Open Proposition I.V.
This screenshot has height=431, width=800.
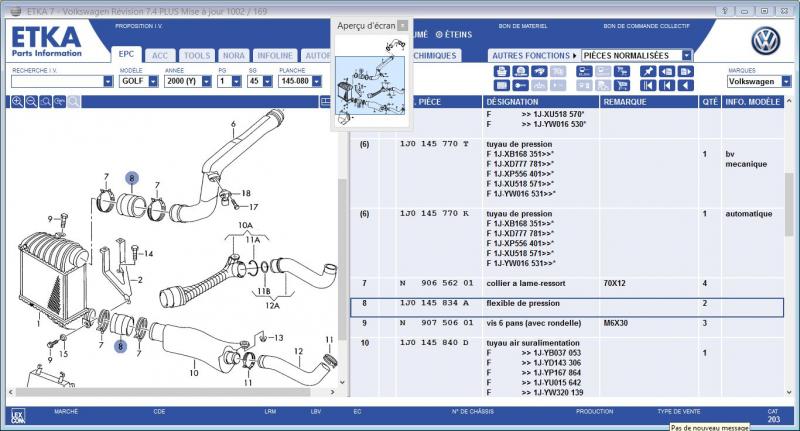click(x=139, y=26)
